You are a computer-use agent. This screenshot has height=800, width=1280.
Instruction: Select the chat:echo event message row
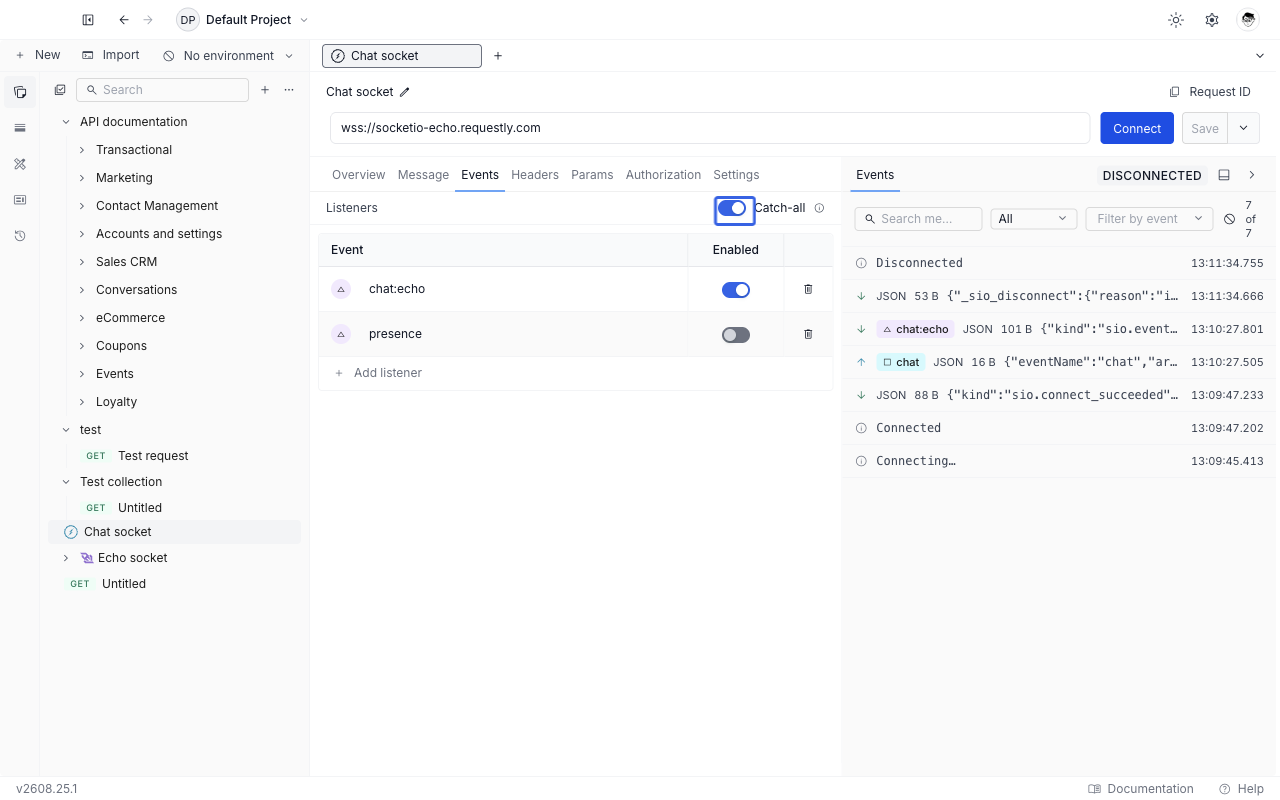(x=1061, y=329)
